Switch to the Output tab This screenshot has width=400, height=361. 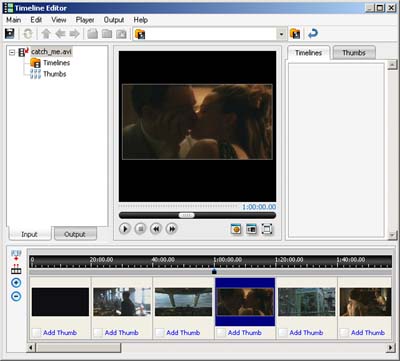75,234
